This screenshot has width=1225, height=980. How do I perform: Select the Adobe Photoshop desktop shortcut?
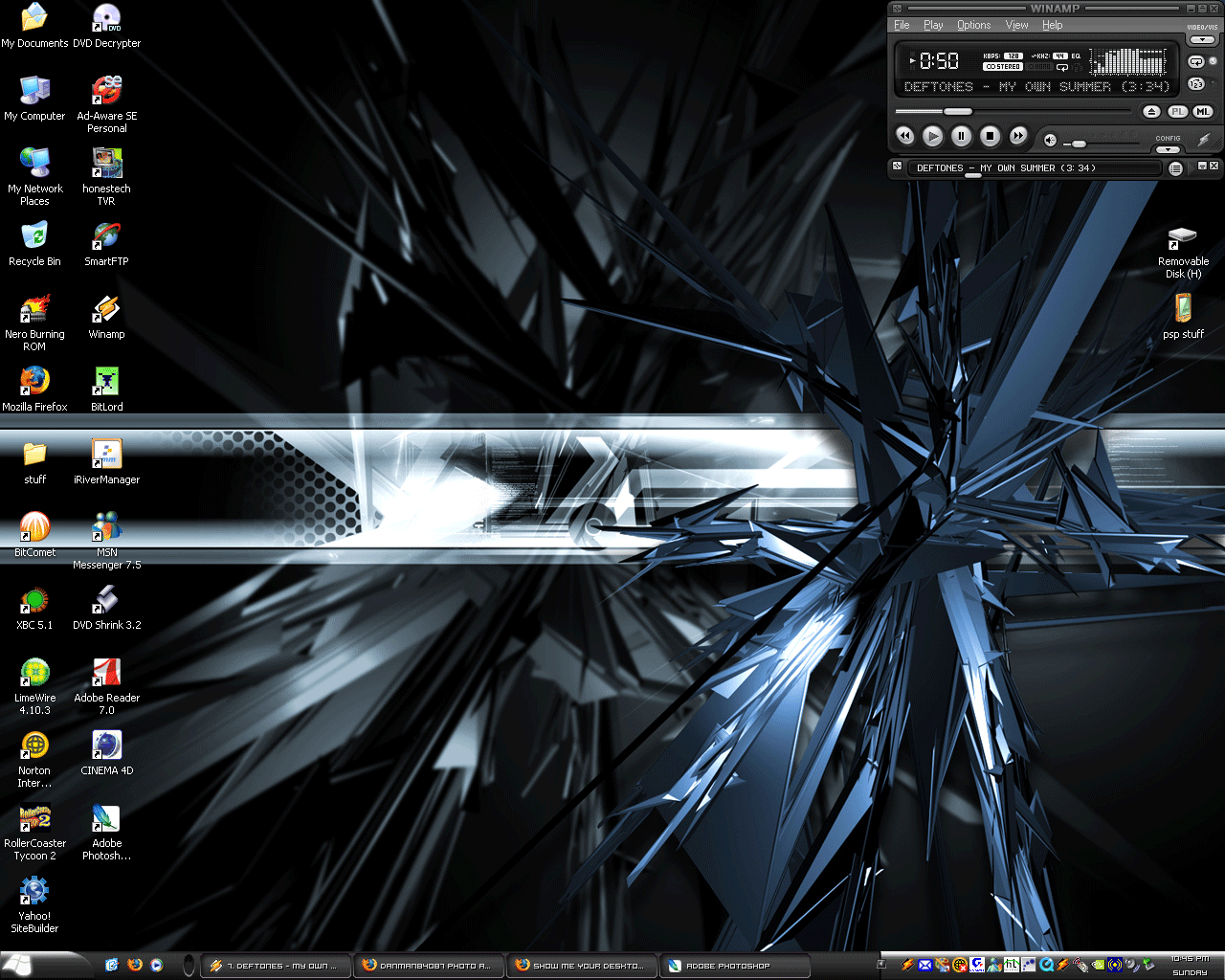click(106, 832)
